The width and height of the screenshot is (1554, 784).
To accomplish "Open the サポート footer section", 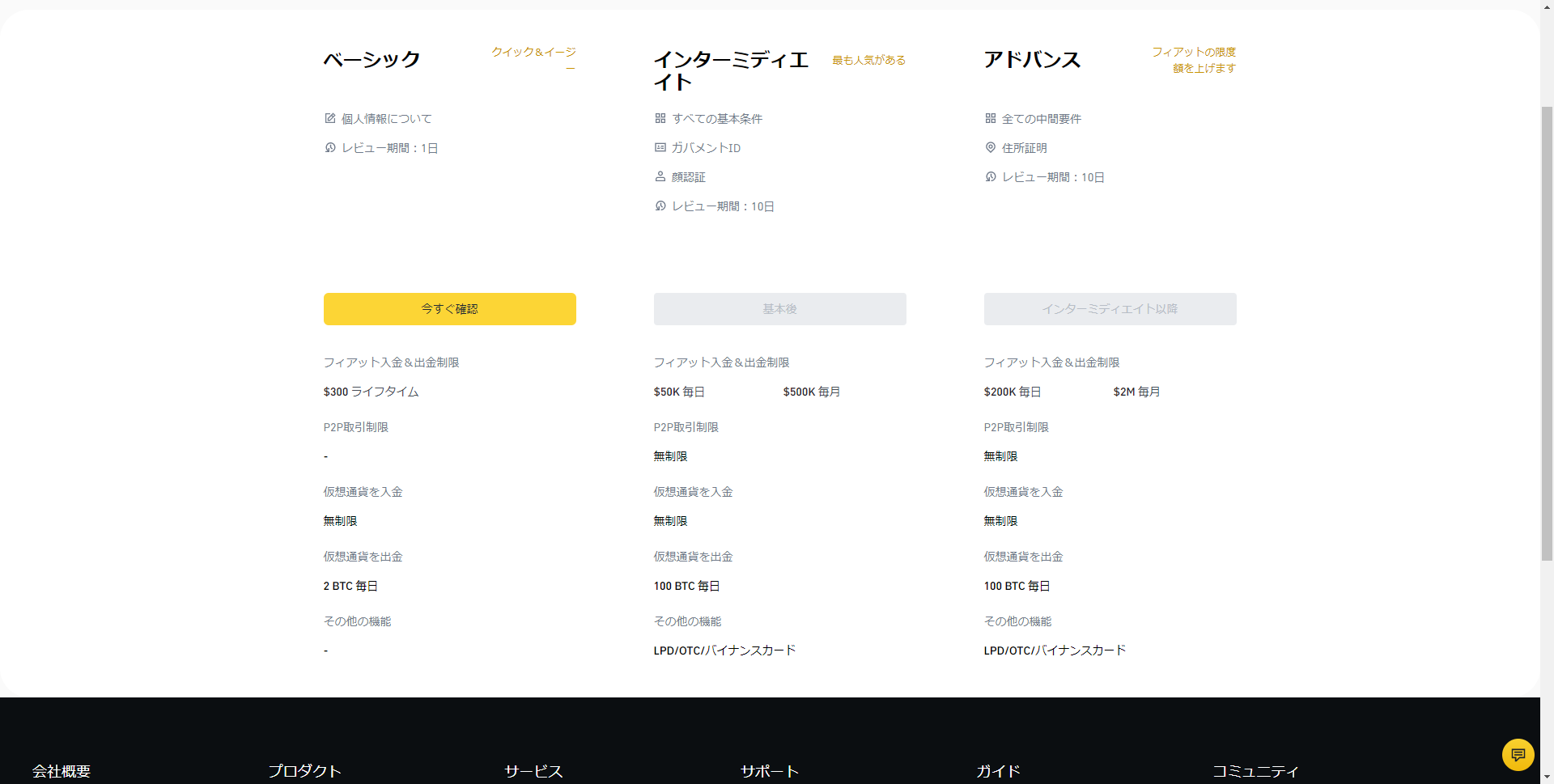I will click(x=769, y=771).
